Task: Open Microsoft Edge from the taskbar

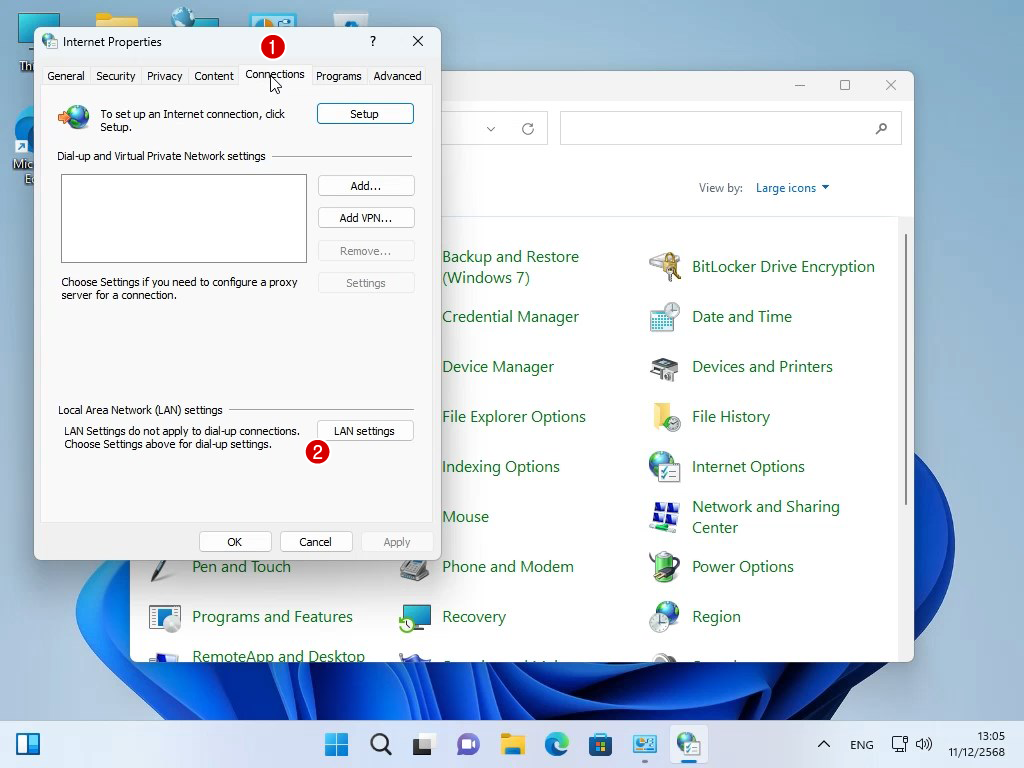Action: pyautogui.click(x=556, y=744)
